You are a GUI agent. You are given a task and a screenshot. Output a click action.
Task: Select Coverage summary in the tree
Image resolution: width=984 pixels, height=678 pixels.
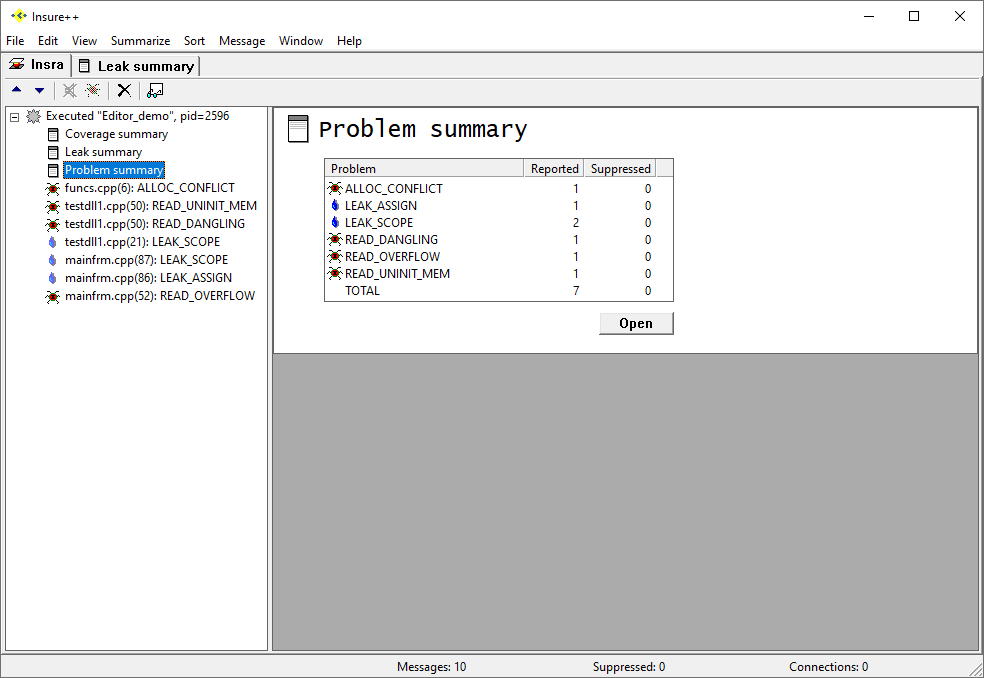tap(116, 134)
